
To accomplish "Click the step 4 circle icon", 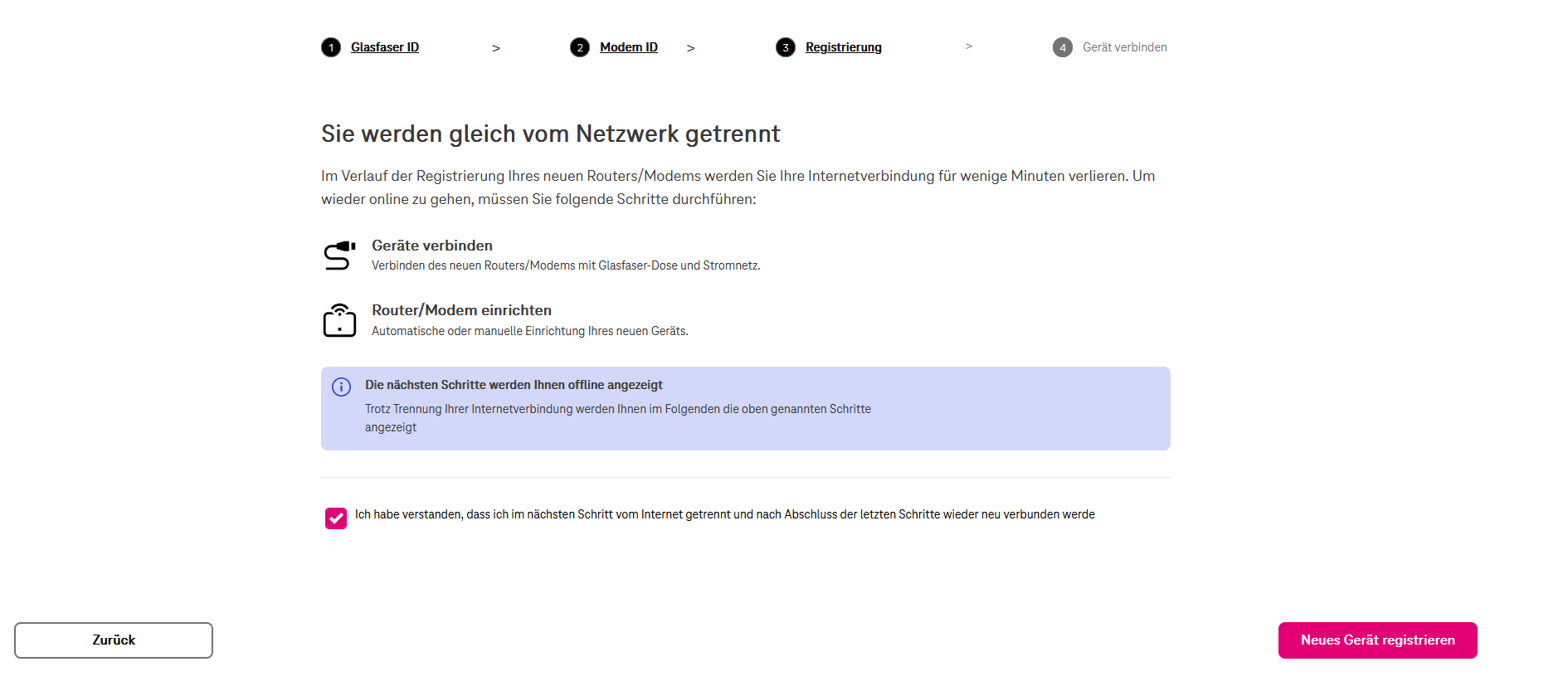I will point(1063,47).
